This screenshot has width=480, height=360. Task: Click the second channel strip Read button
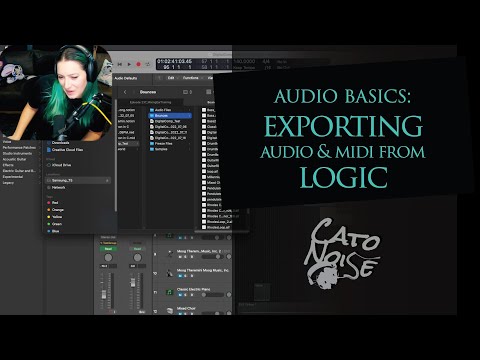(137, 249)
